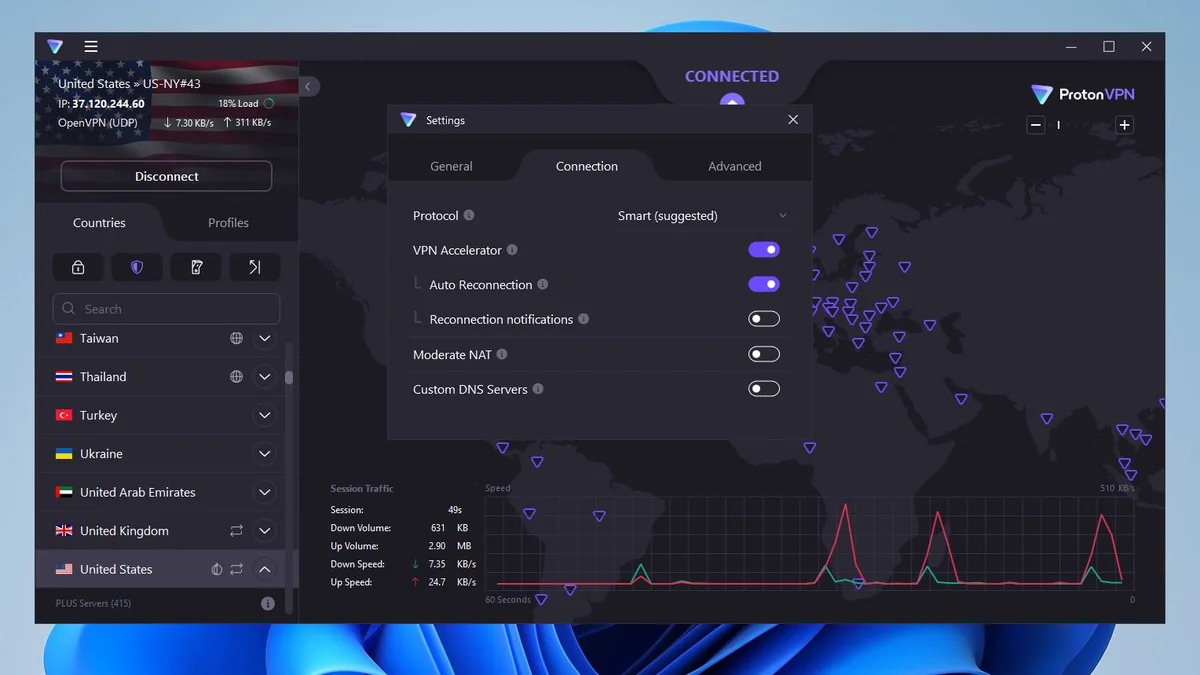
Task: Enable the Moderate NAT toggle
Action: (x=763, y=354)
